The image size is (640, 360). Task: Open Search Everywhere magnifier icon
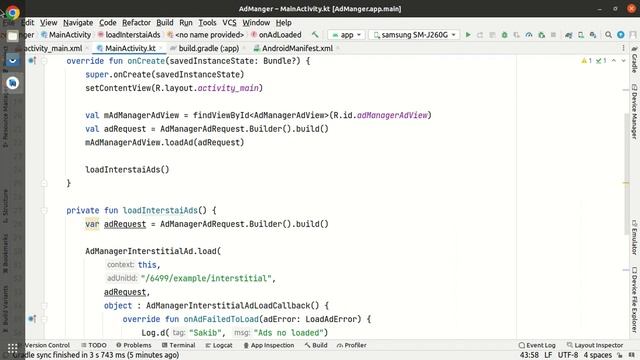click(609, 35)
